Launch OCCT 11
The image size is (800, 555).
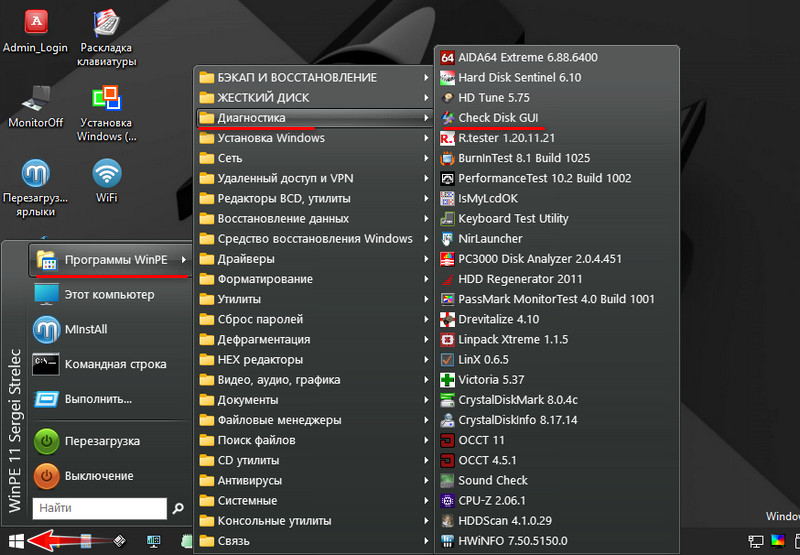tap(557, 440)
